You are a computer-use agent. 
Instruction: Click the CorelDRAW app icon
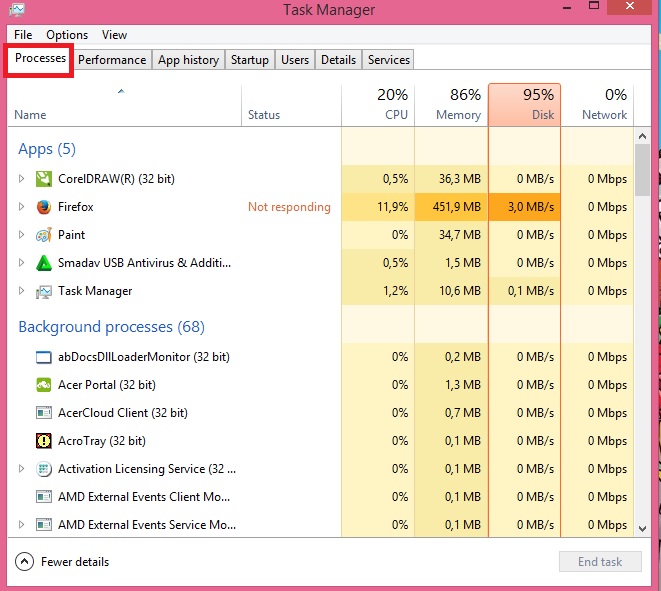click(x=44, y=179)
